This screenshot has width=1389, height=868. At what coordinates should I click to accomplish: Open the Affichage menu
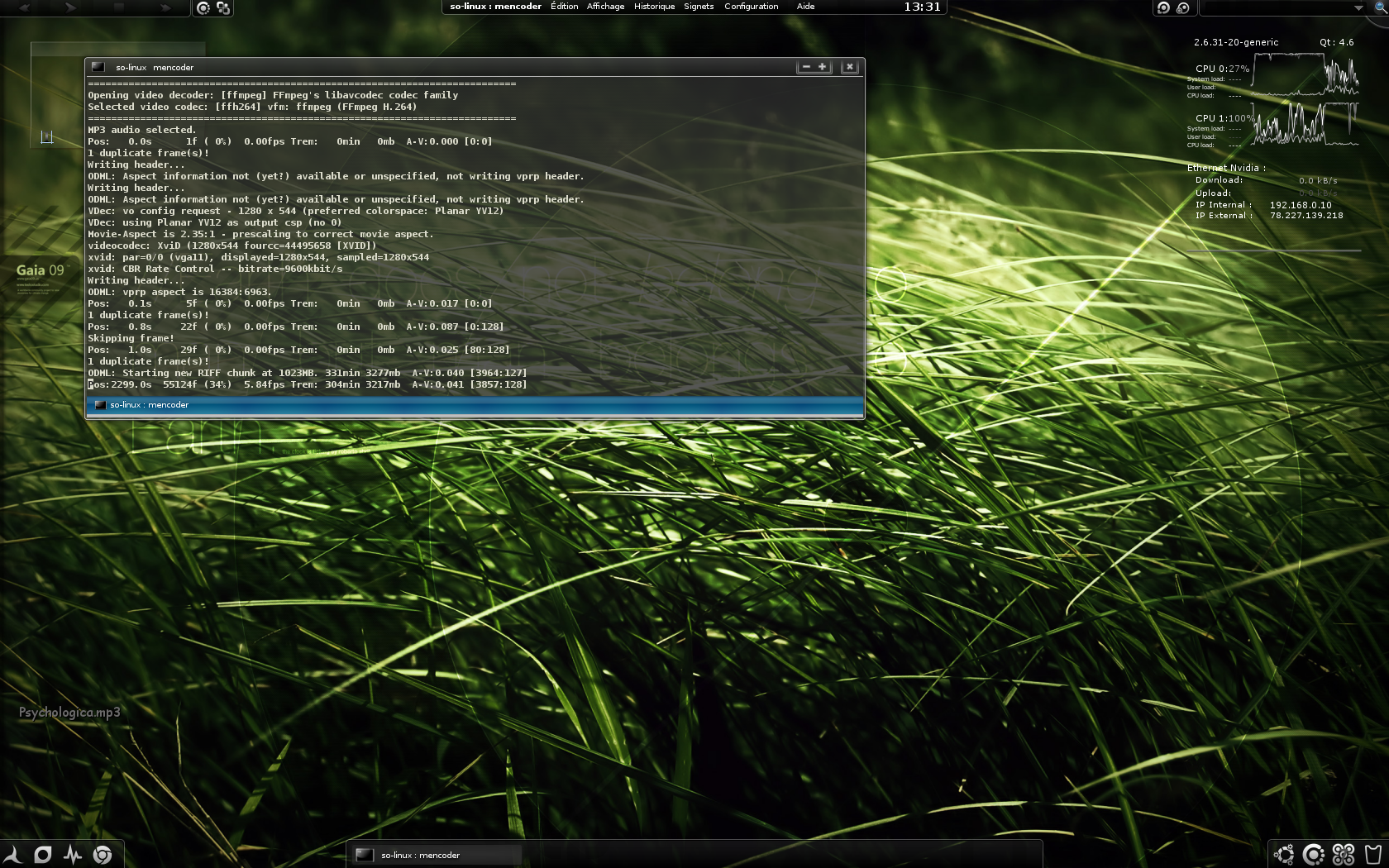pyautogui.click(x=605, y=7)
